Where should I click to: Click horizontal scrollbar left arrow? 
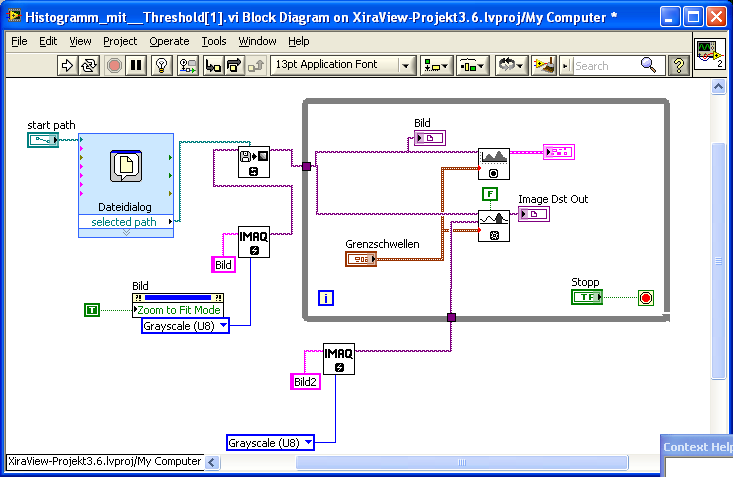click(x=211, y=463)
